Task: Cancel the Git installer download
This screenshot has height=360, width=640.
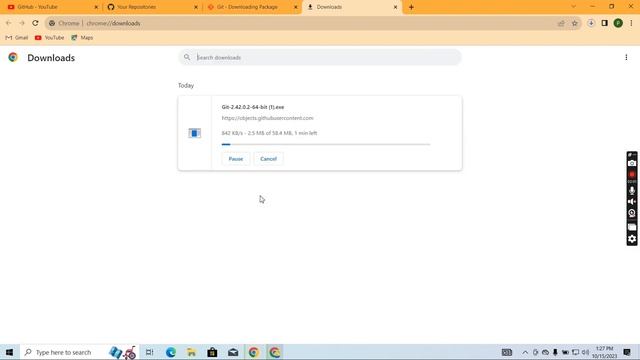Action: (268, 159)
